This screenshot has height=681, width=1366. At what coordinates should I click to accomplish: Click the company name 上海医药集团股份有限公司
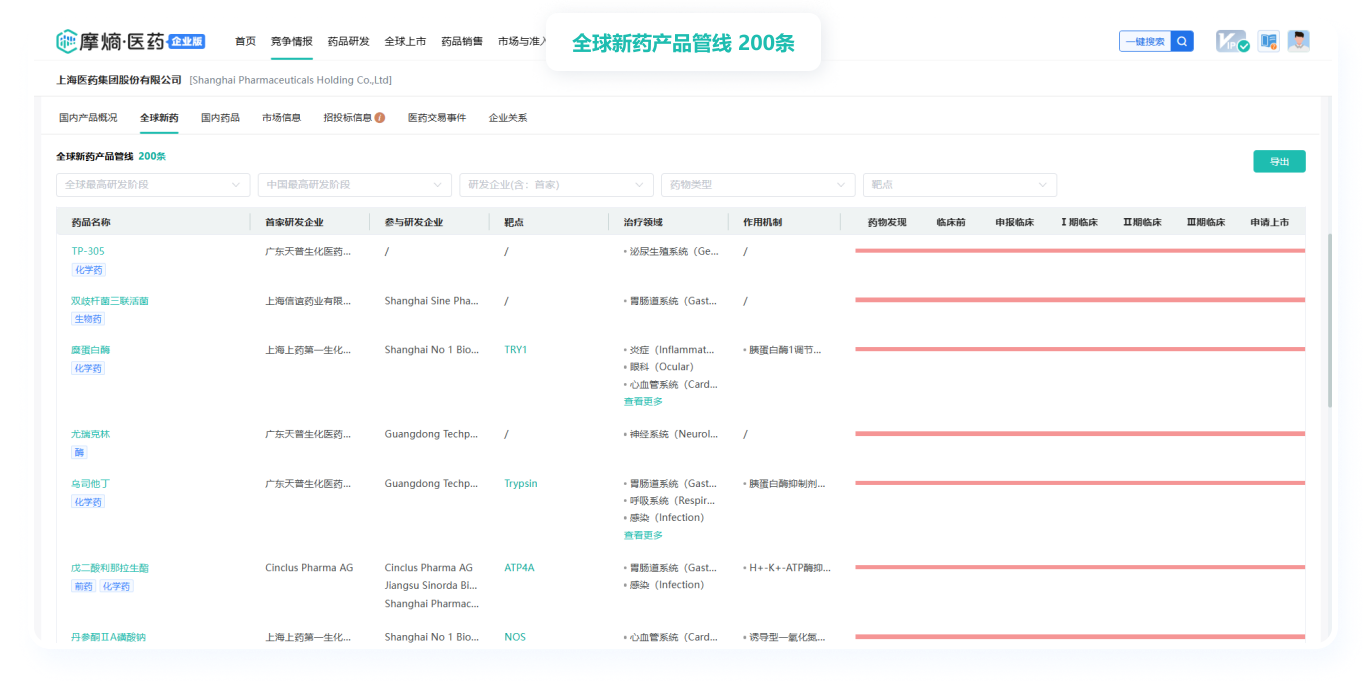click(120, 80)
